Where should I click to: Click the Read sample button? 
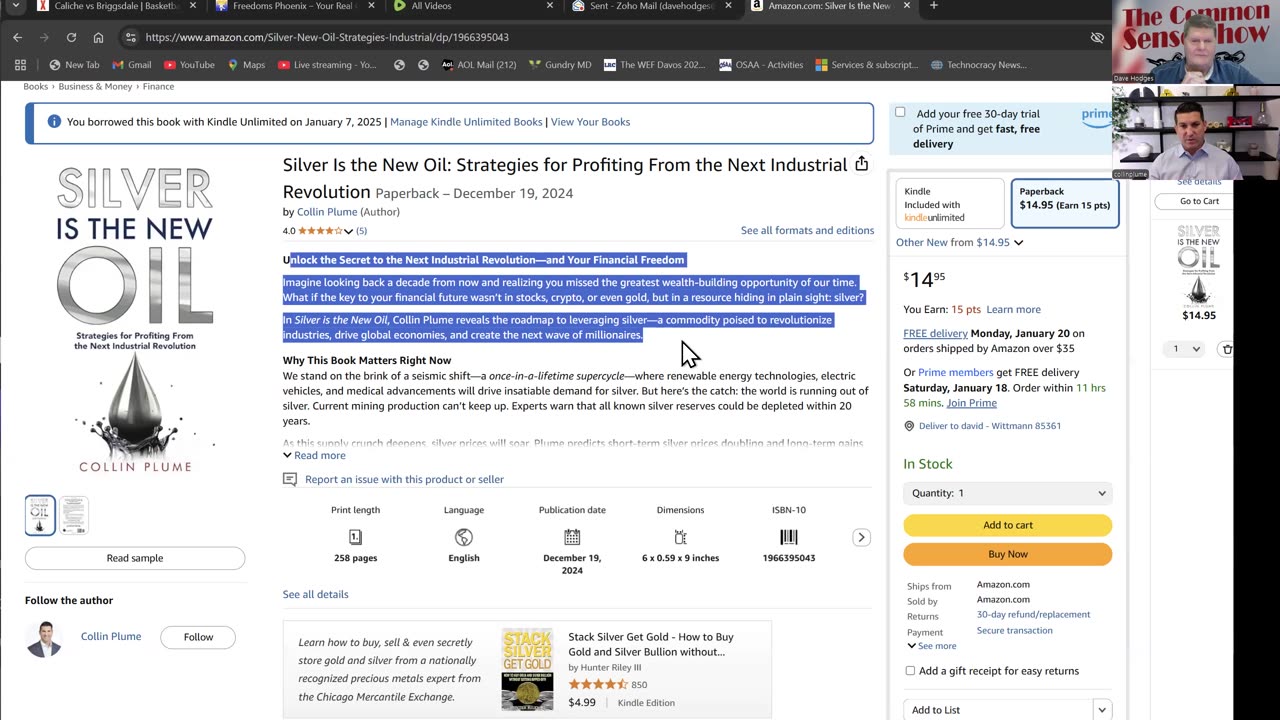(x=135, y=558)
